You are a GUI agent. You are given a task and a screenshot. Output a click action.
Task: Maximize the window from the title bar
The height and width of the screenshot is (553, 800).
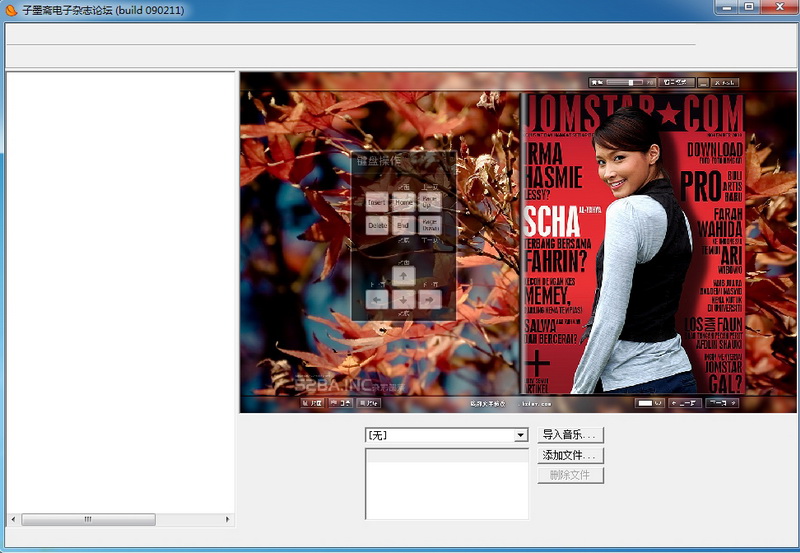pos(749,7)
